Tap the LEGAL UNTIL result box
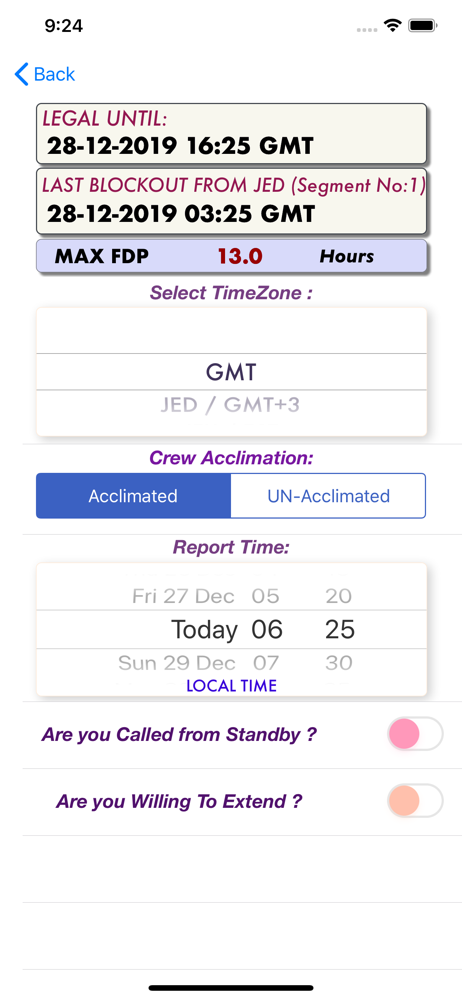Viewport: 462px width, 1000px height. tap(231, 133)
